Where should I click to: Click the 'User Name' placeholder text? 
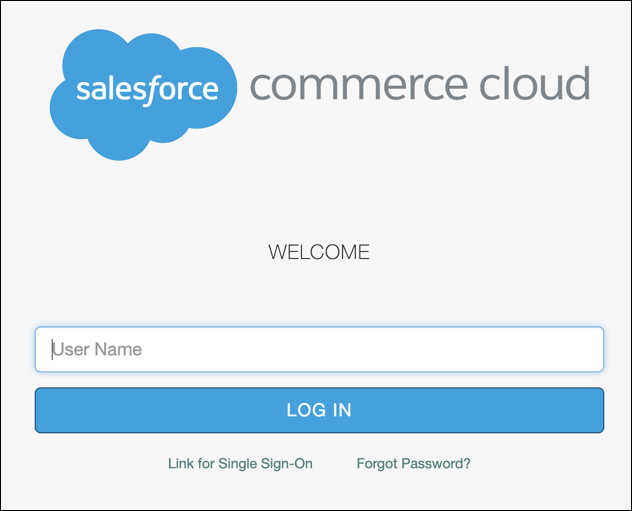tap(97, 349)
